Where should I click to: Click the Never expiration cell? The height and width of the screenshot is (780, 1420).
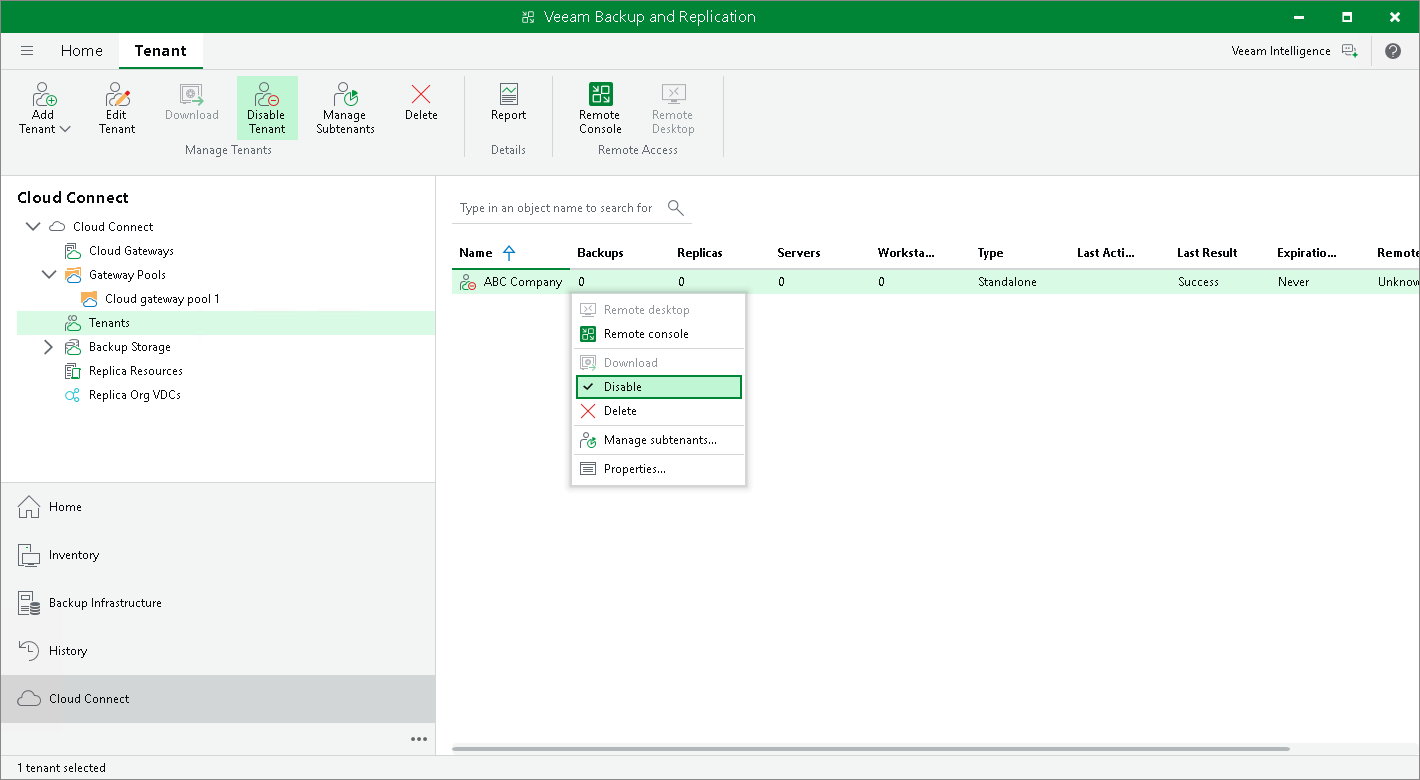point(1293,282)
